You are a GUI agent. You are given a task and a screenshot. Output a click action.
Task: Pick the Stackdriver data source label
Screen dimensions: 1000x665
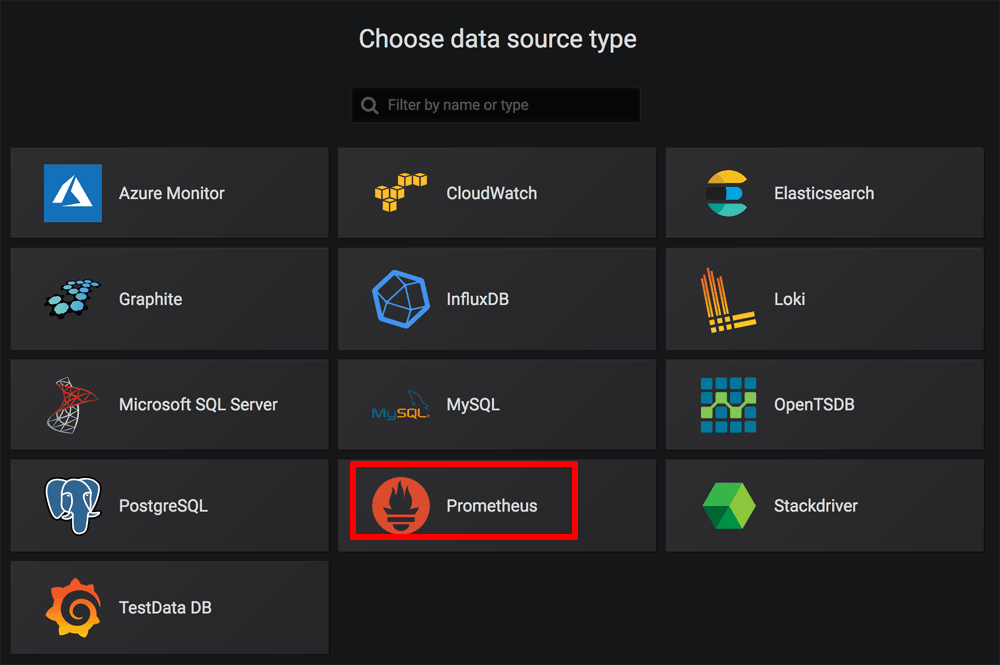pyautogui.click(x=815, y=506)
